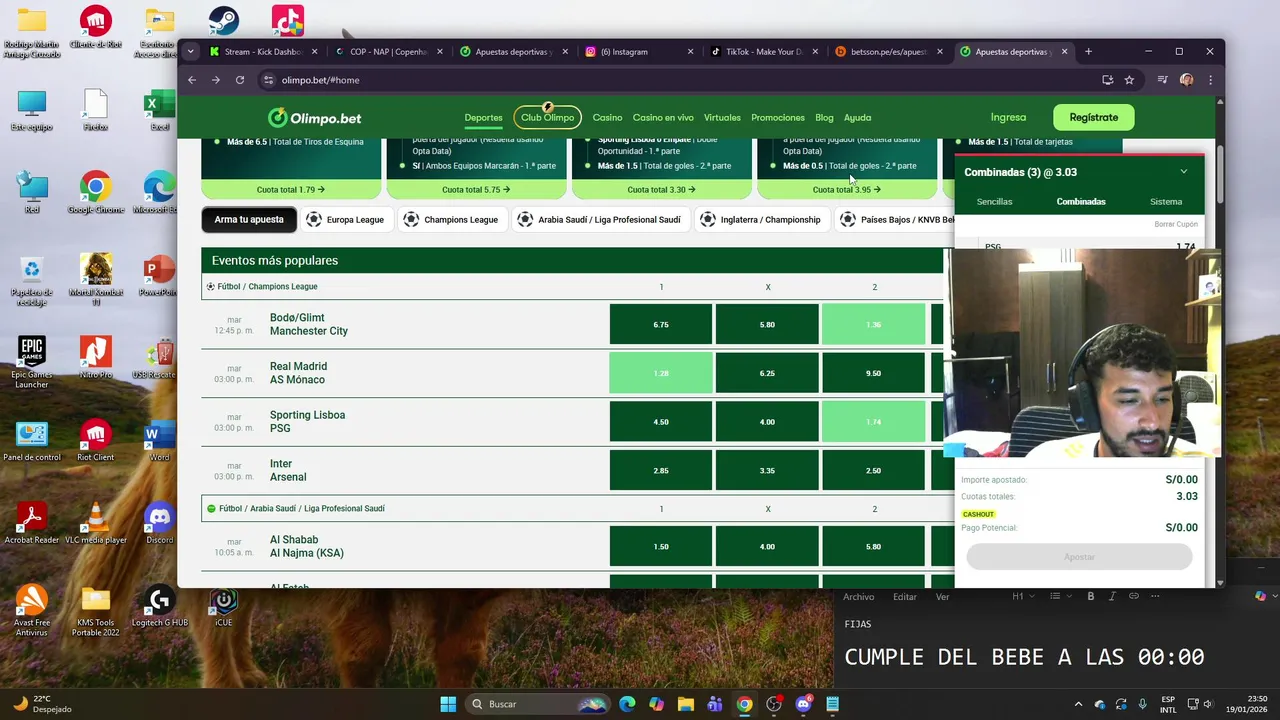Open Chrome from the taskbar
This screenshot has width=1280, height=720.
pyautogui.click(x=745, y=704)
